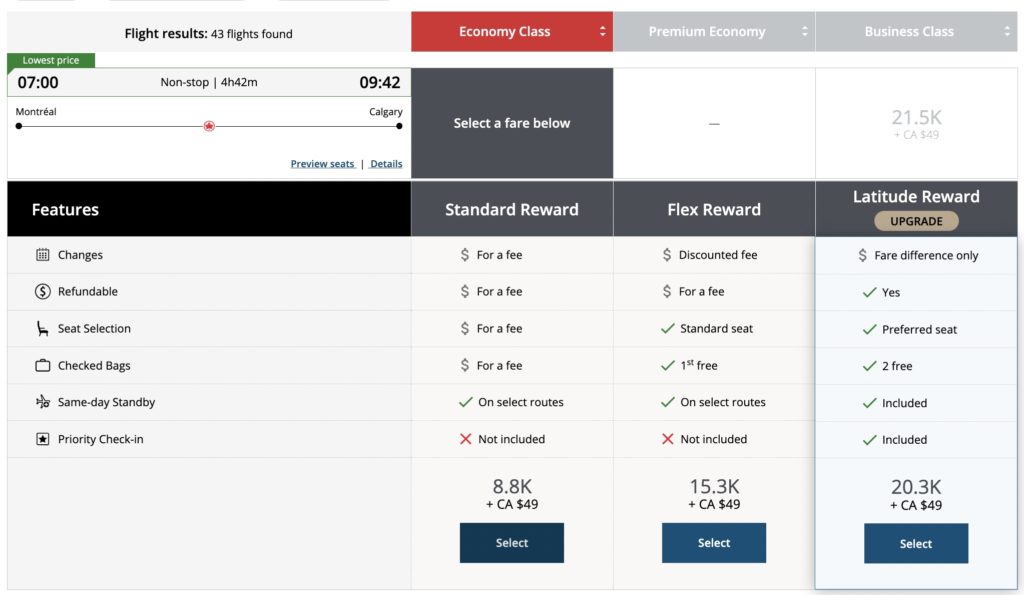Image resolution: width=1024 pixels, height=595 pixels.
Task: Select the Standard Reward 8.8K fare
Action: pyautogui.click(x=511, y=543)
